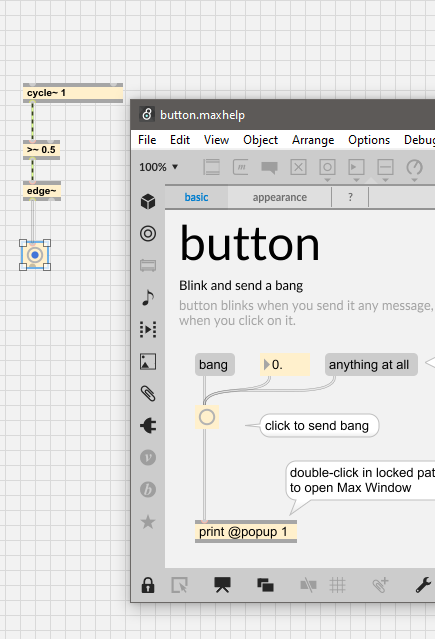This screenshot has width=435, height=639.
Task: Select the edge~ object
Action: point(42,191)
